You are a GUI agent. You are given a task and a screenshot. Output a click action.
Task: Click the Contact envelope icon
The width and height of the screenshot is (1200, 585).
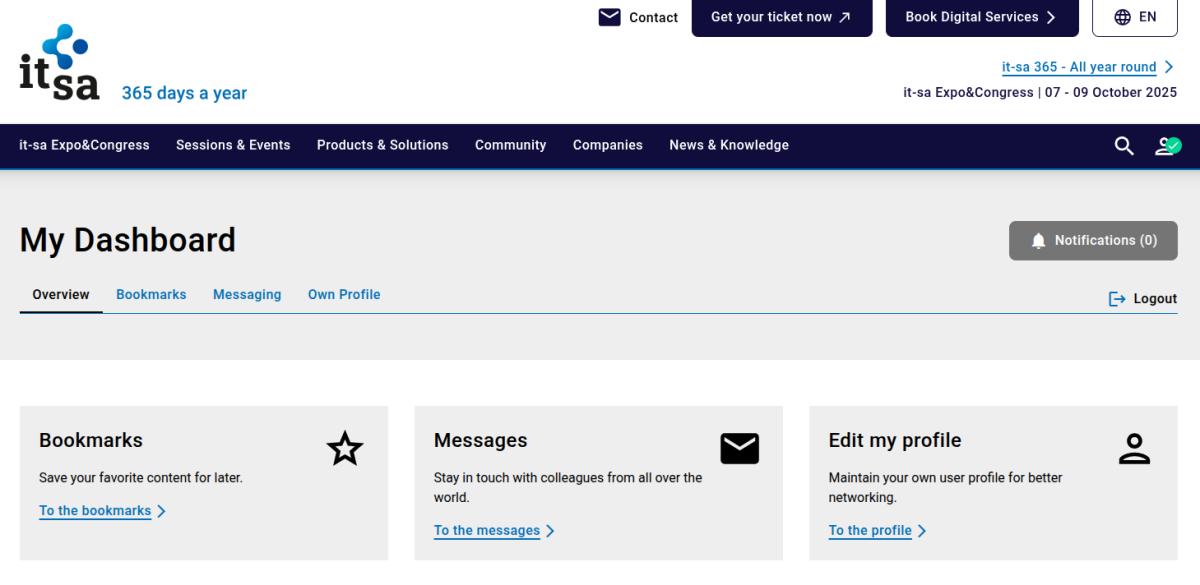(609, 17)
